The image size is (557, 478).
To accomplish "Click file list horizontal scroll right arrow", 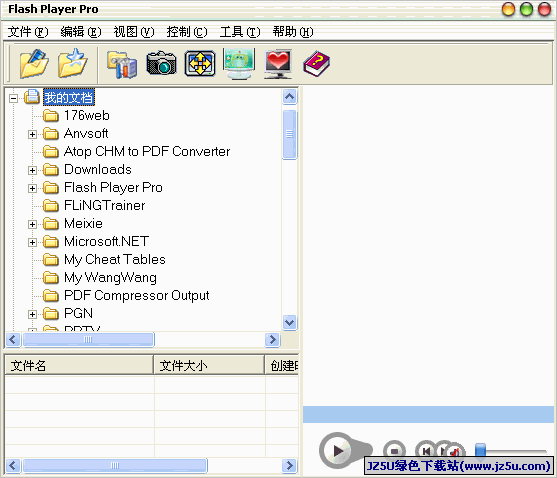I will pyautogui.click(x=290, y=465).
